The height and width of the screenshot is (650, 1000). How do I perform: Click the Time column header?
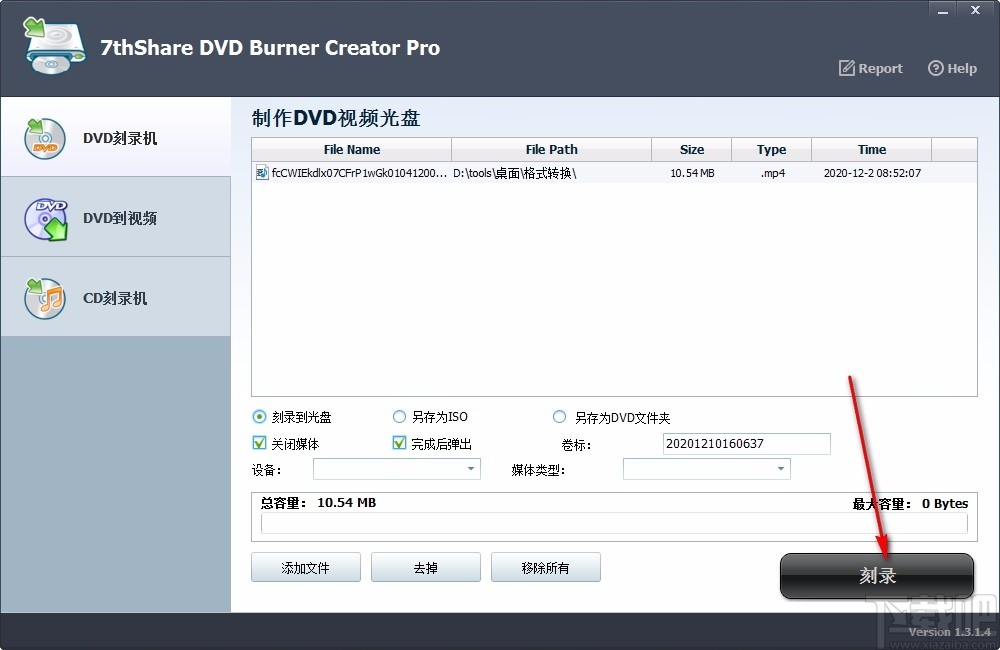pyautogui.click(x=871, y=149)
